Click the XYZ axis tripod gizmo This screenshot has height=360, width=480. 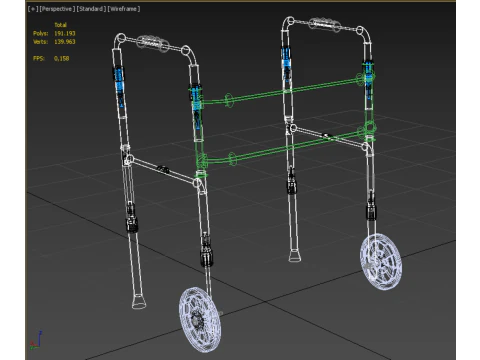tap(36, 340)
